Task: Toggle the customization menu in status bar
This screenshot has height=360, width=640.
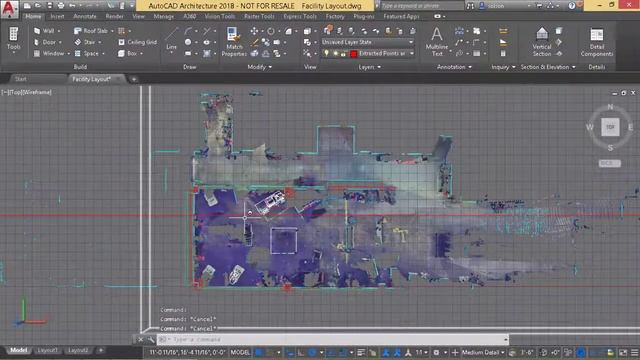Action: pyautogui.click(x=634, y=352)
